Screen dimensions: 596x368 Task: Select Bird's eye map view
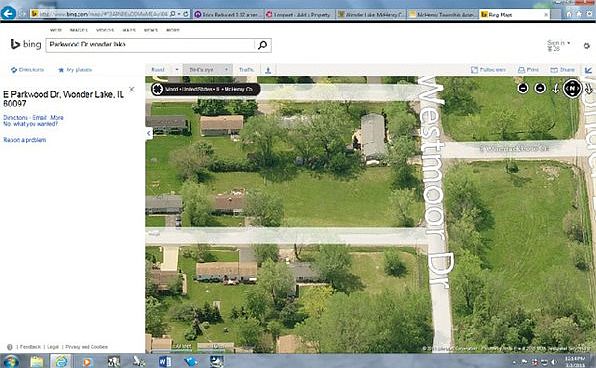(x=201, y=70)
